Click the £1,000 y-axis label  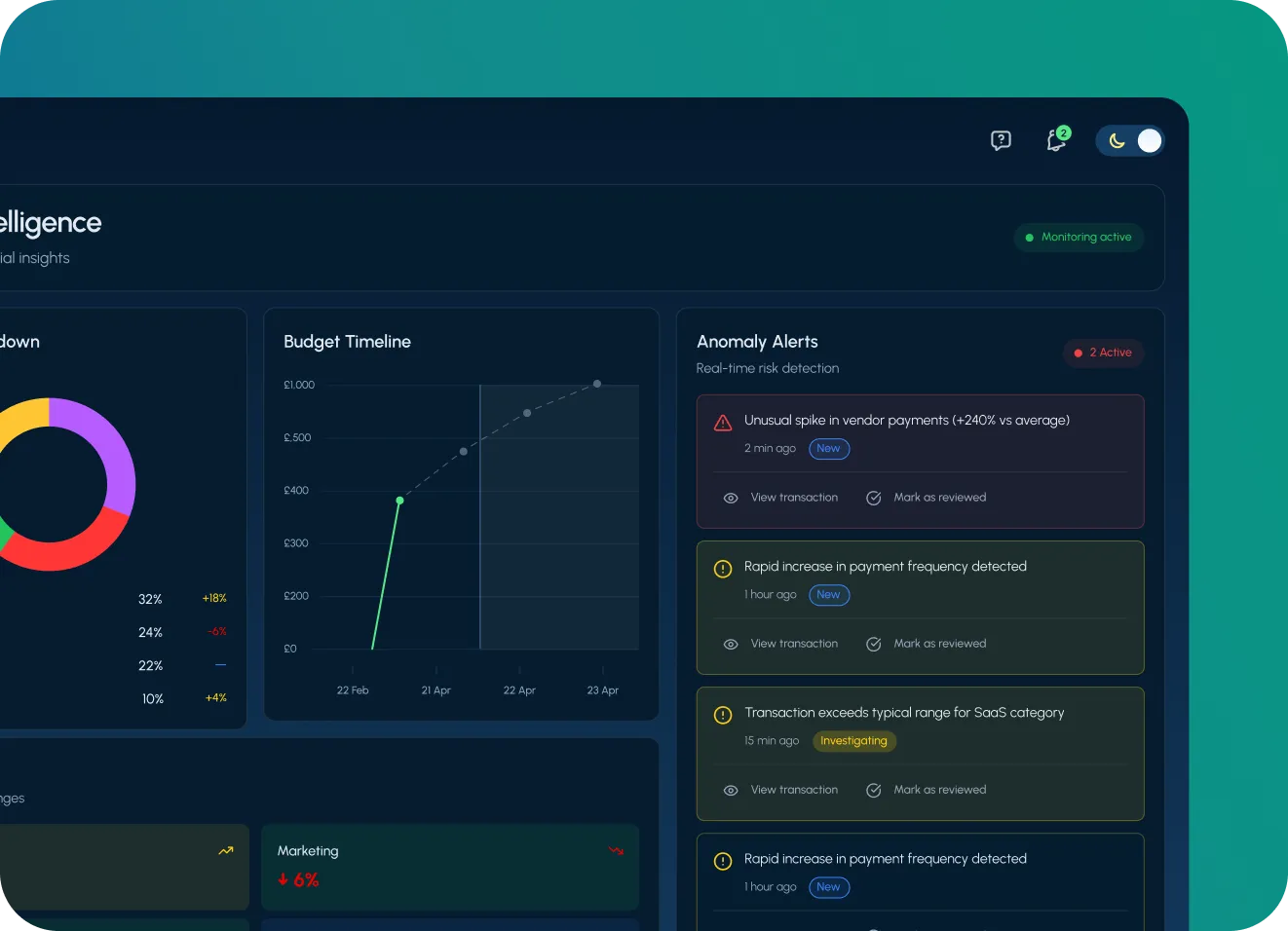click(x=299, y=385)
